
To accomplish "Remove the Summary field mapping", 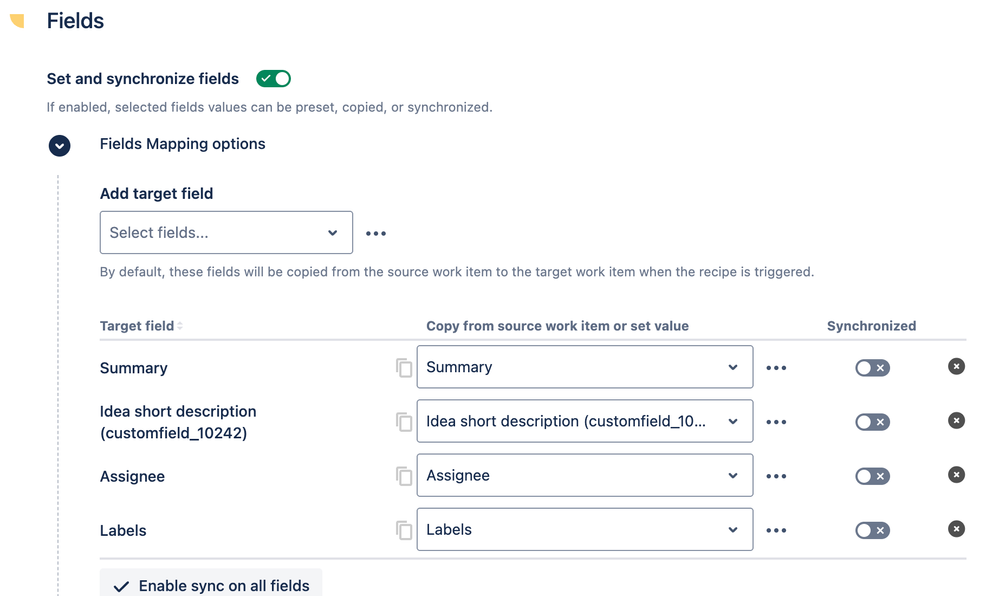I will [x=956, y=367].
